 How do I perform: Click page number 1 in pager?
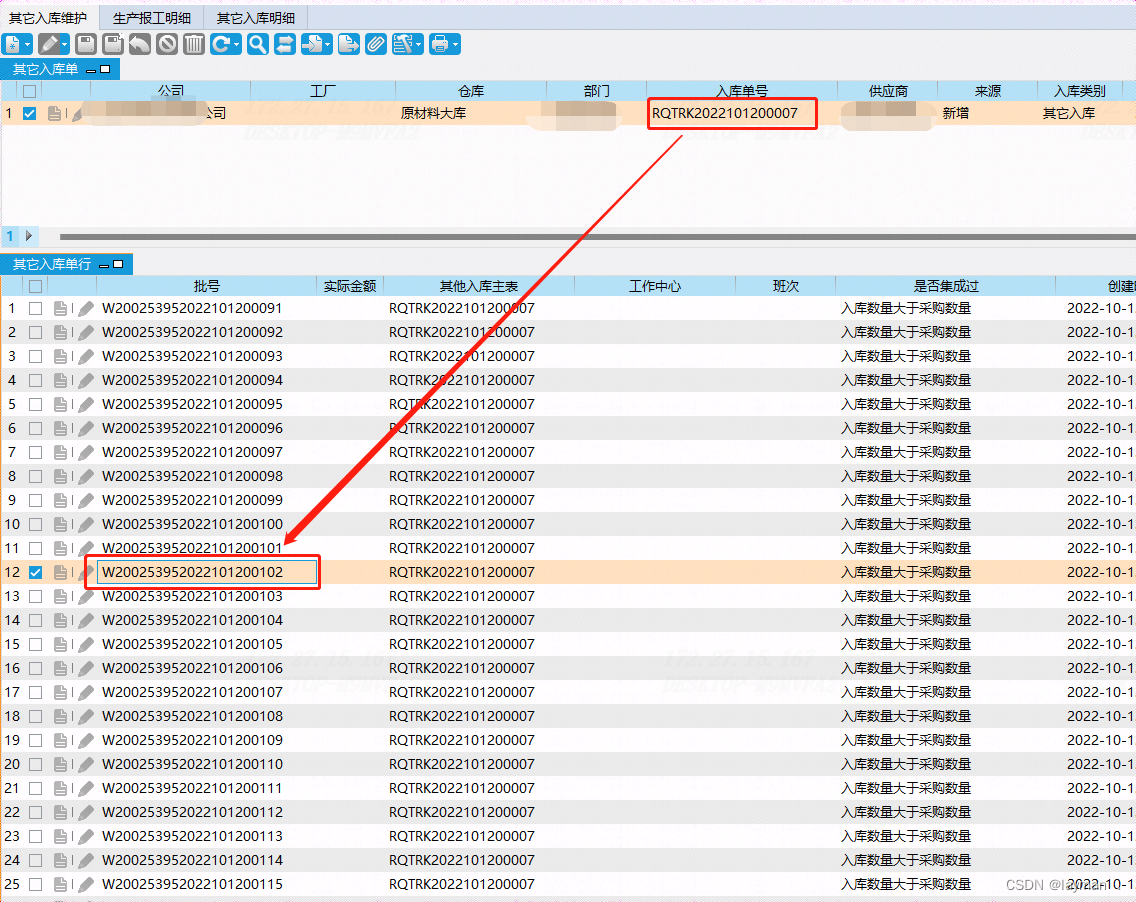(x=10, y=235)
